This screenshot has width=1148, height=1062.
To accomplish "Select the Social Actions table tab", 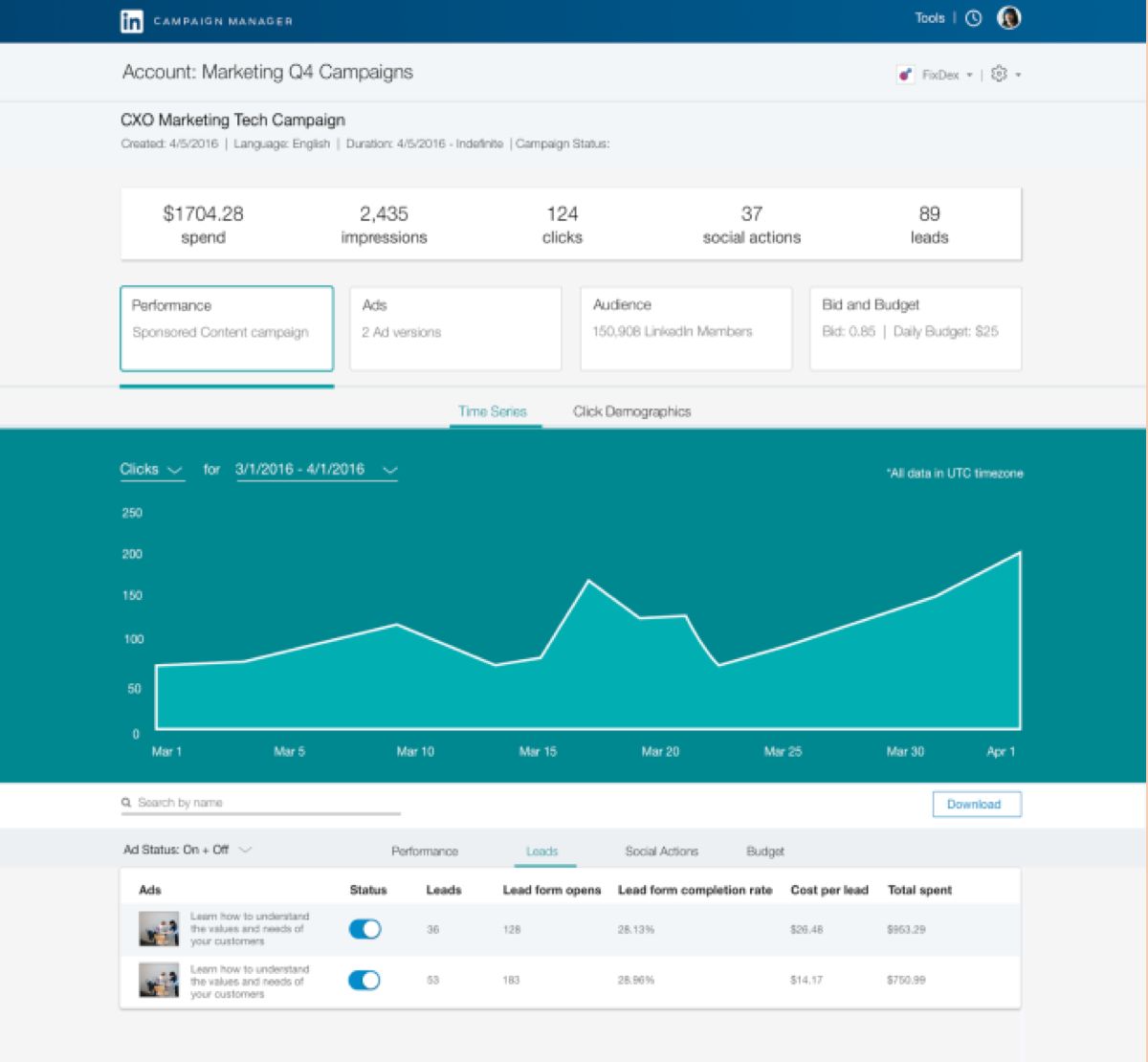I will coord(661,851).
